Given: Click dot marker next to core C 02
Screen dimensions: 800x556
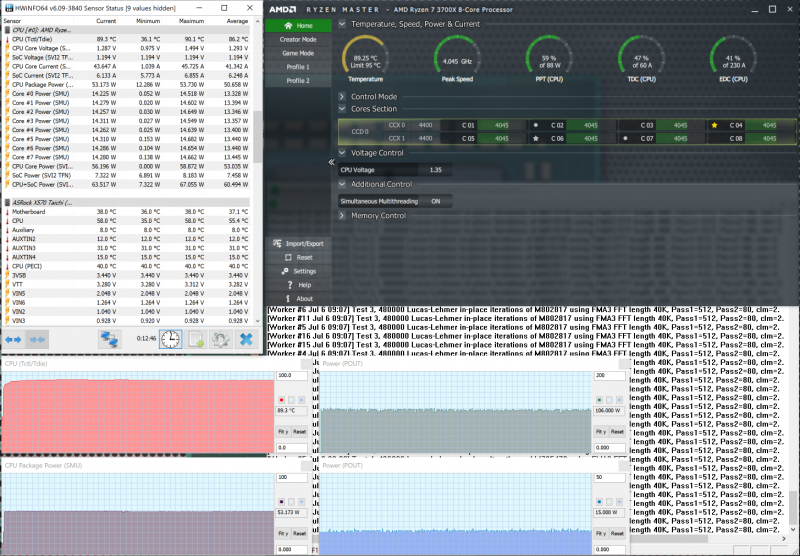Looking at the screenshot, I should (536, 125).
